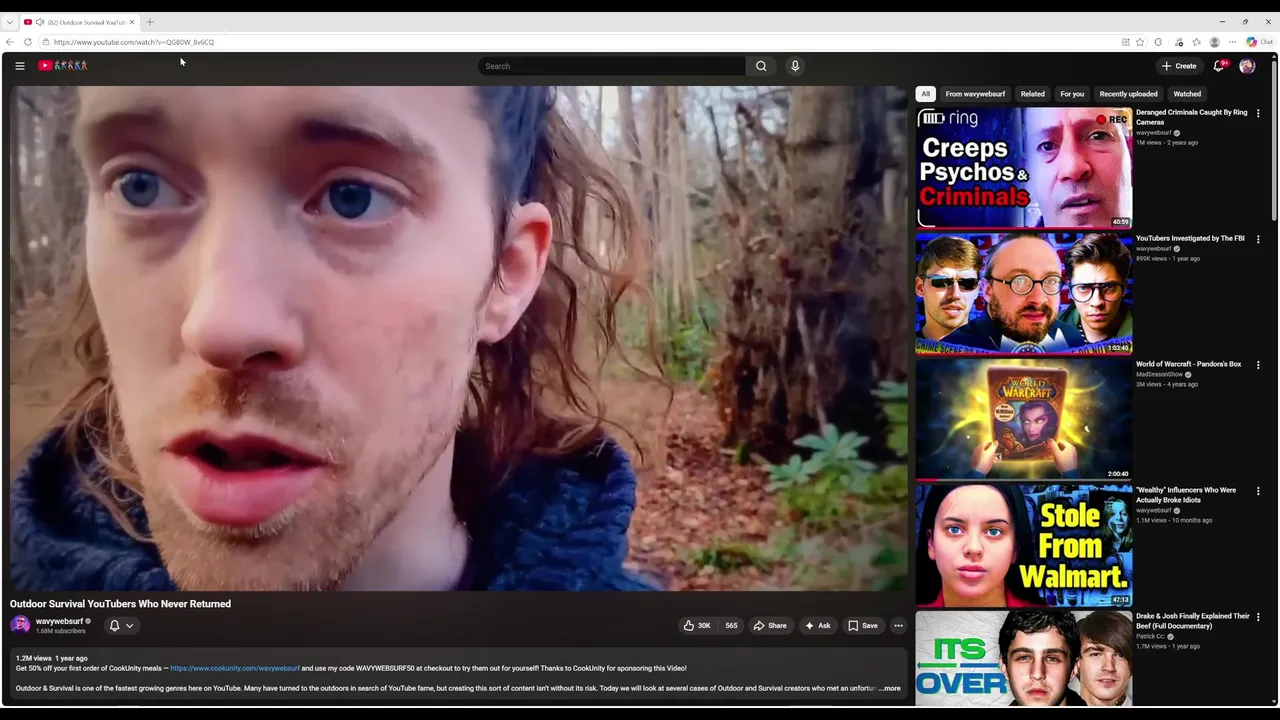The height and width of the screenshot is (720, 1280).
Task: Open the YouTube hamburger guide menu
Action: point(19,66)
